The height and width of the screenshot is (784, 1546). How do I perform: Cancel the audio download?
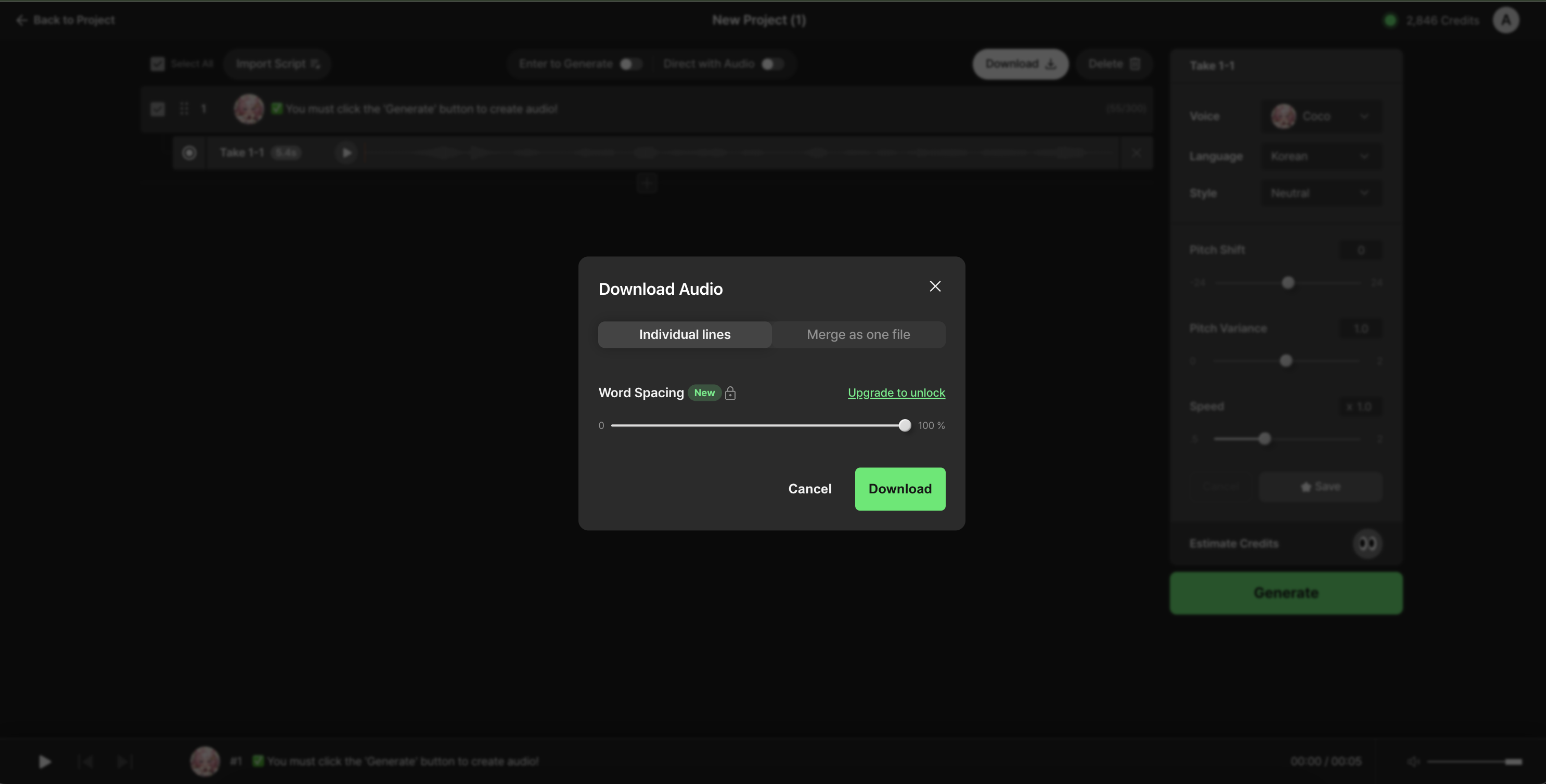tap(809, 489)
